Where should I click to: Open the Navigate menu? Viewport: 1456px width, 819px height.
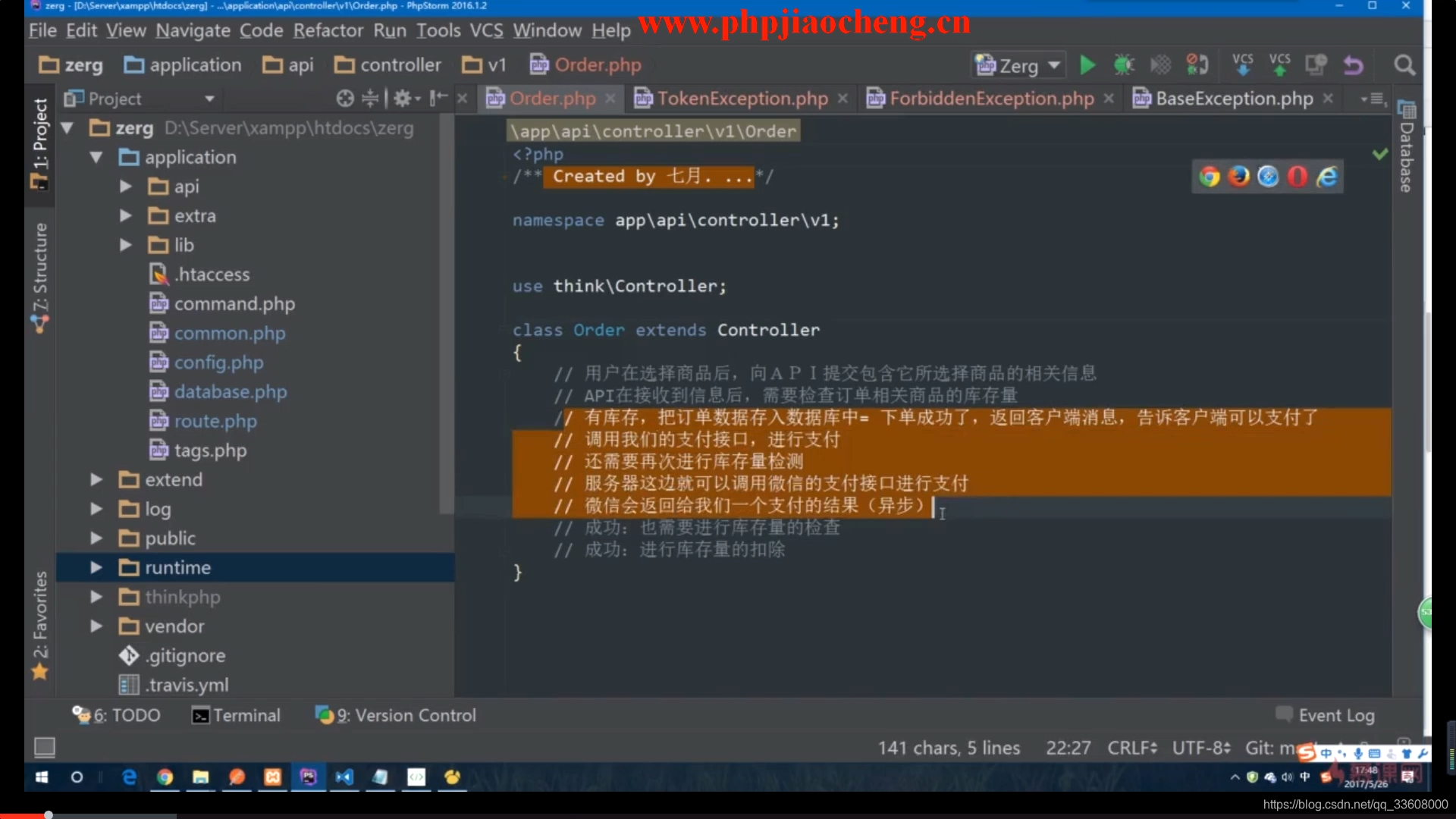point(193,30)
